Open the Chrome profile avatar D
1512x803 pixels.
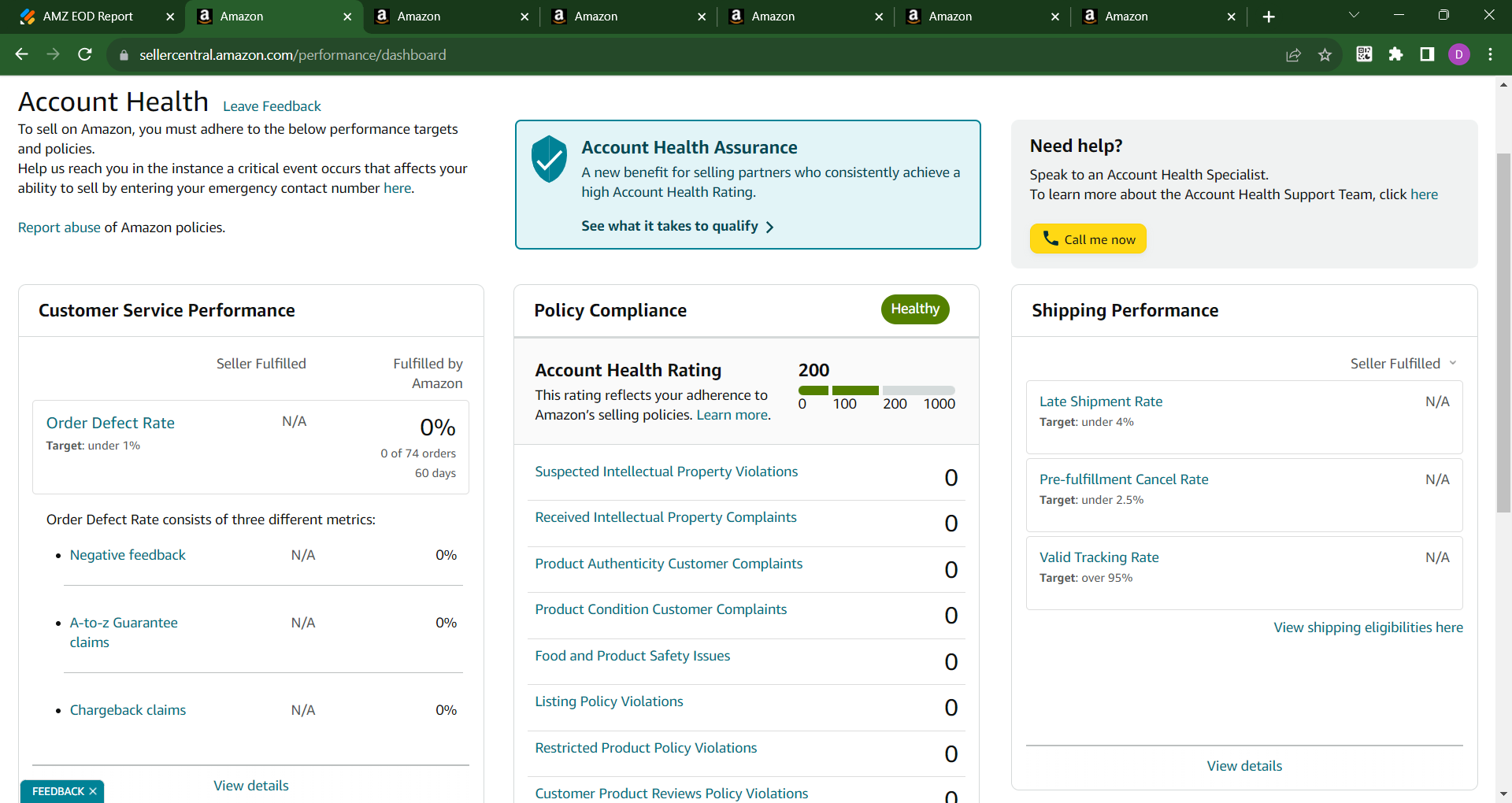[1458, 54]
